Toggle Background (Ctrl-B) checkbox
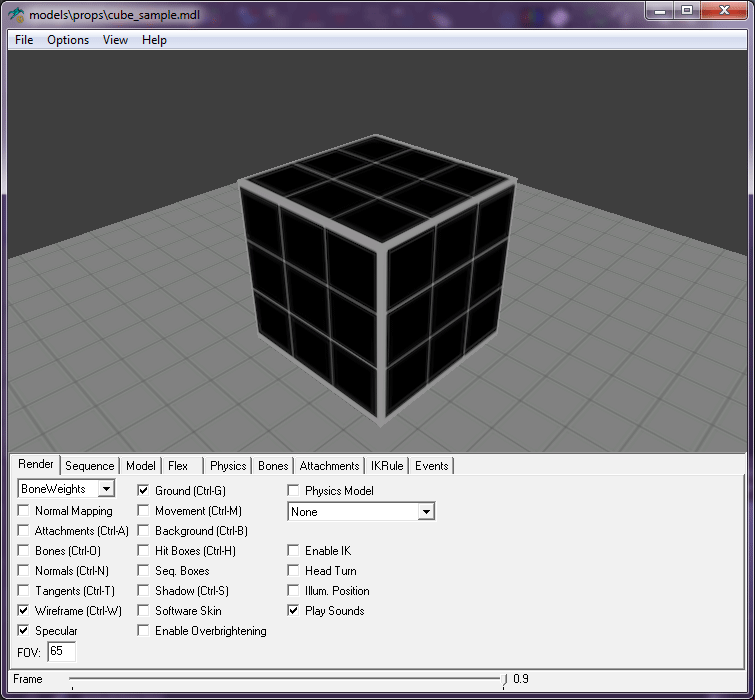The image size is (755, 700). (x=143, y=531)
